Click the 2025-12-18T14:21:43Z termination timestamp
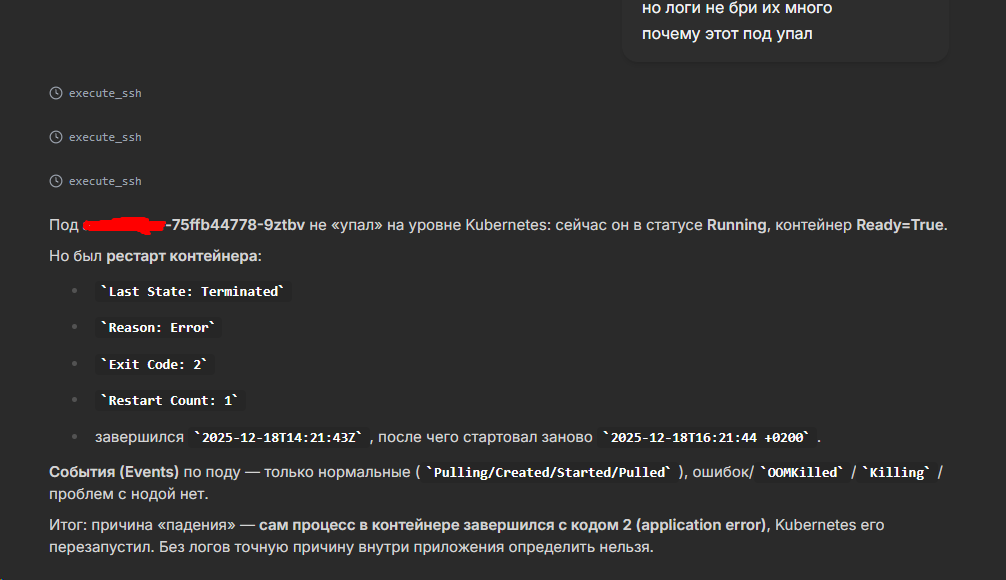1006x580 pixels. [283, 438]
